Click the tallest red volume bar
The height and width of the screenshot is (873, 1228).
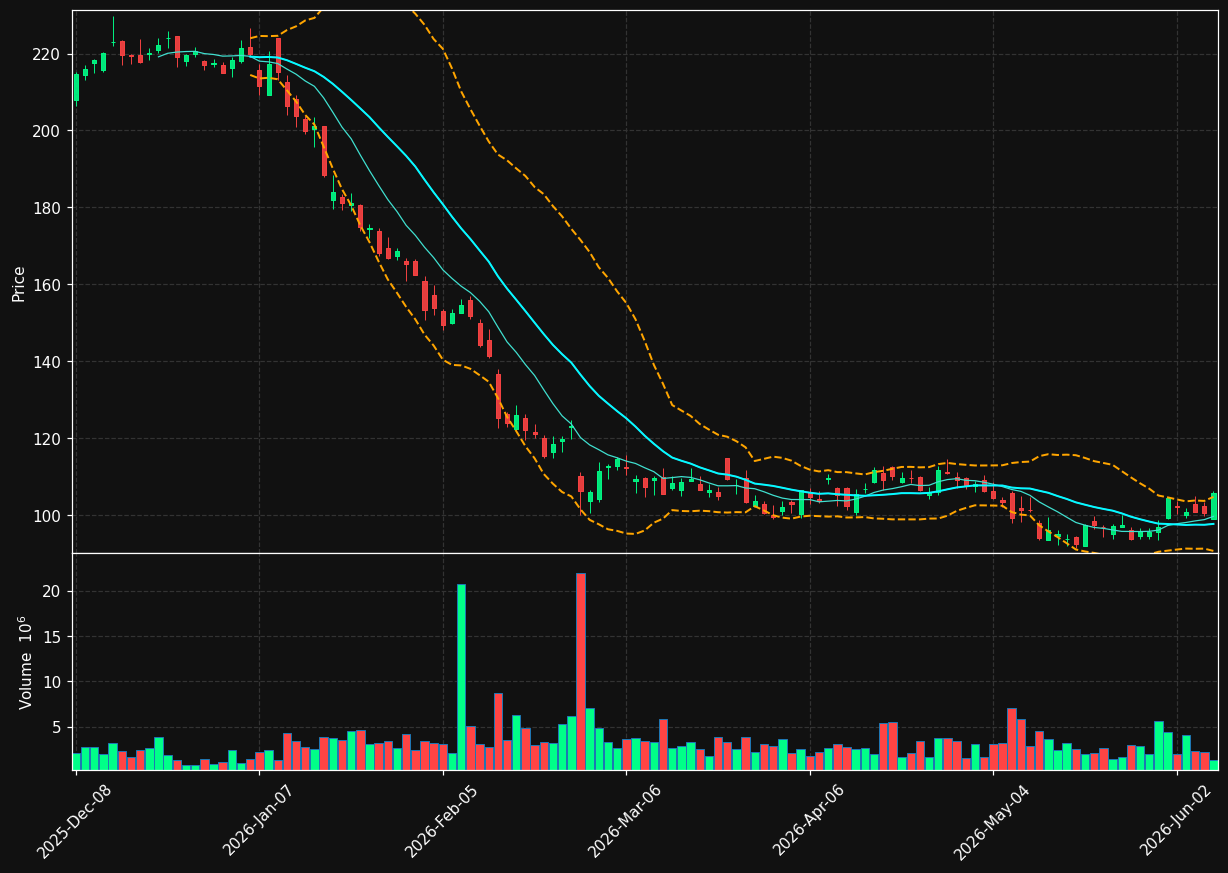[581, 671]
